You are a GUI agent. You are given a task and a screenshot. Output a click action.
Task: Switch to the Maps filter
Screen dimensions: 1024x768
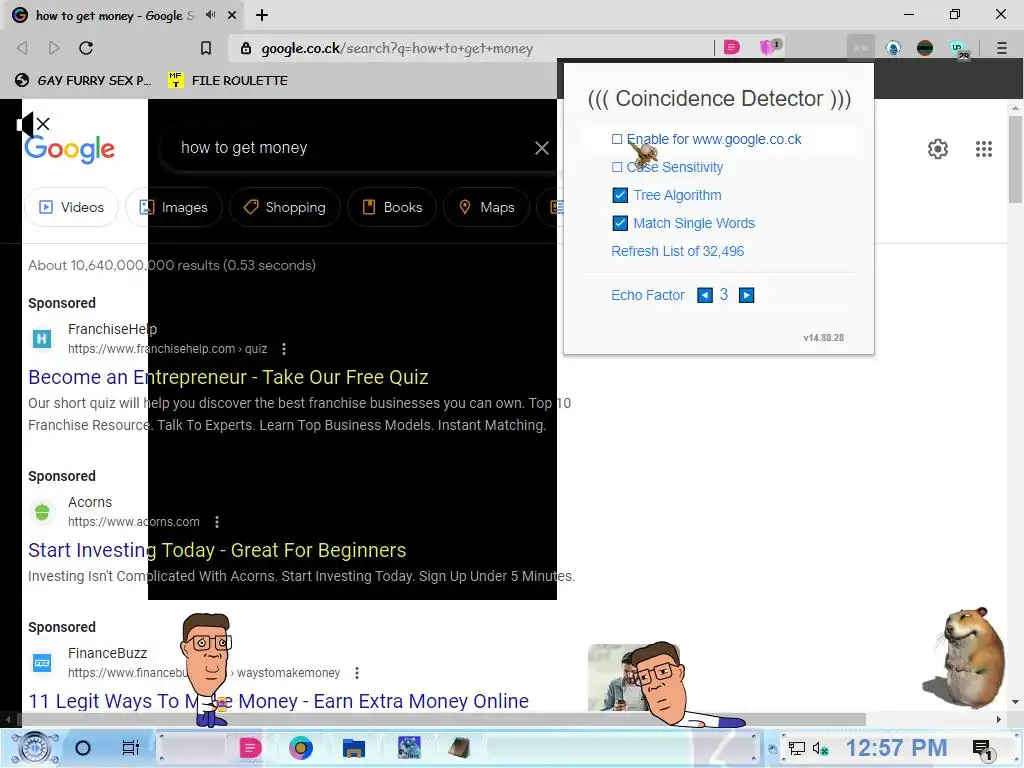pyautogui.click(x=487, y=207)
